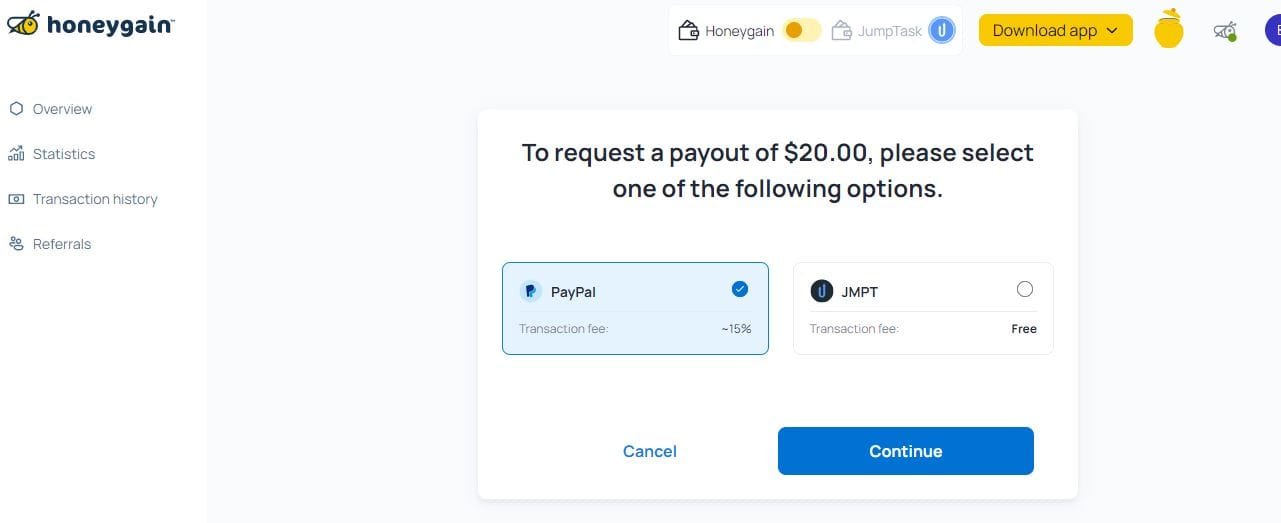Go to Transaction history page
This screenshot has width=1281, height=523.
coord(95,199)
